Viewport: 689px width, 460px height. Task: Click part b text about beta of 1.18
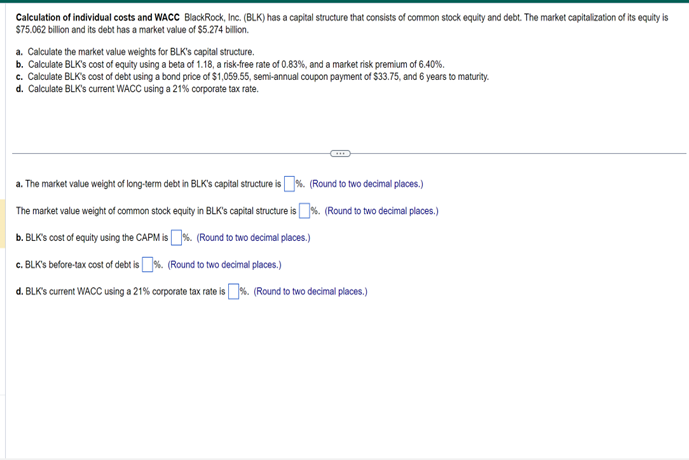tap(230, 65)
